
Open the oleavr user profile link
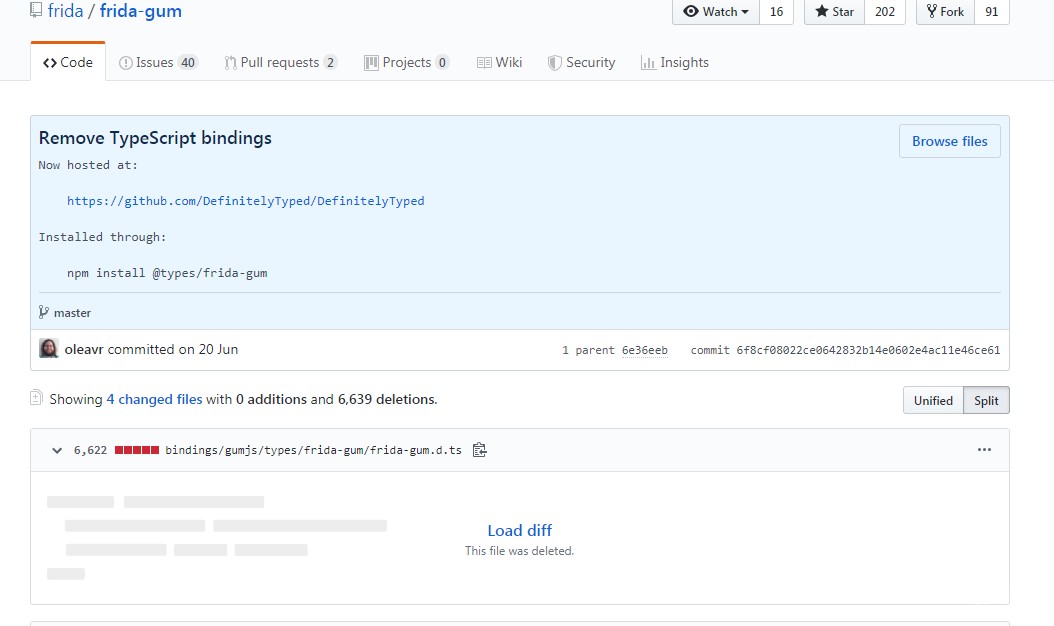(84, 349)
